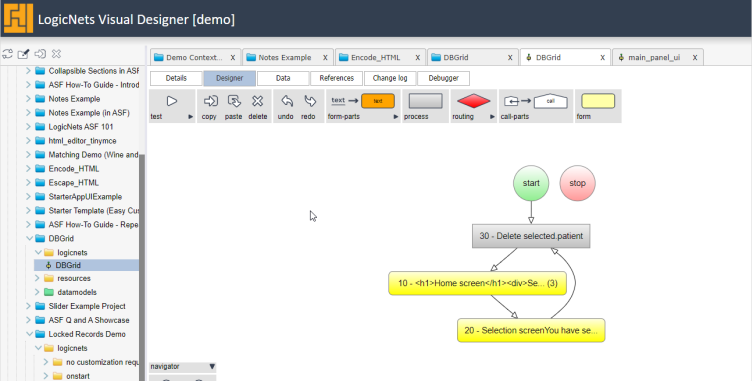Click the paste toolbar icon
Image resolution: width=752 pixels, height=381 pixels.
pyautogui.click(x=234, y=101)
